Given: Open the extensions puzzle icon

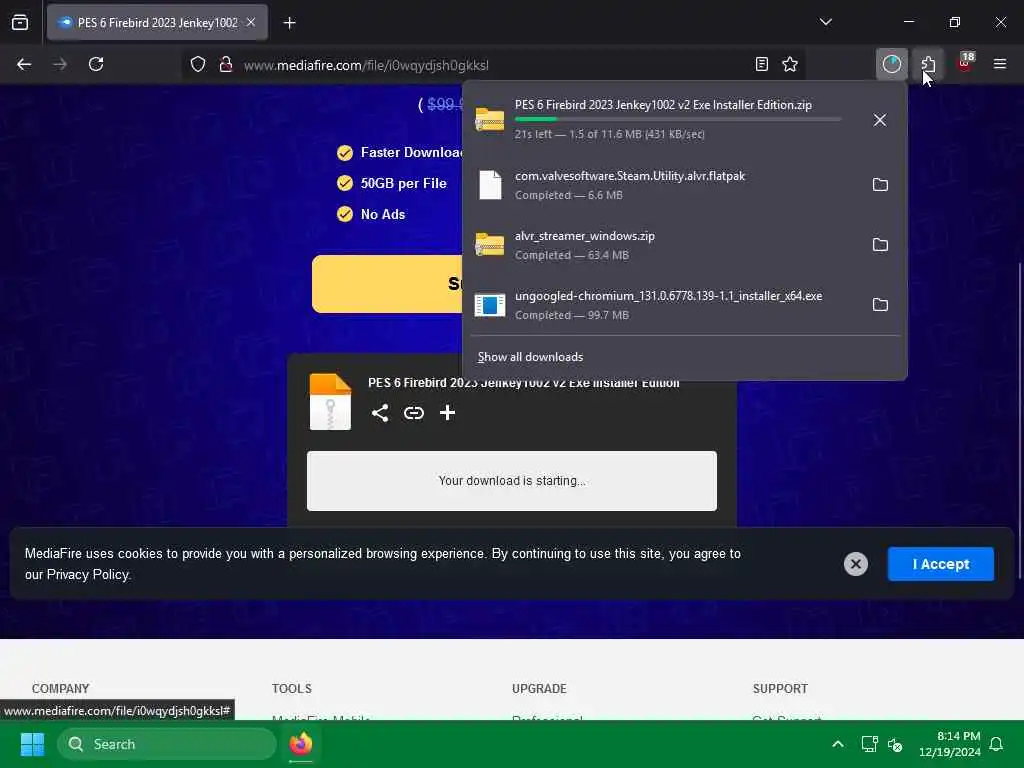Looking at the screenshot, I should [x=928, y=64].
